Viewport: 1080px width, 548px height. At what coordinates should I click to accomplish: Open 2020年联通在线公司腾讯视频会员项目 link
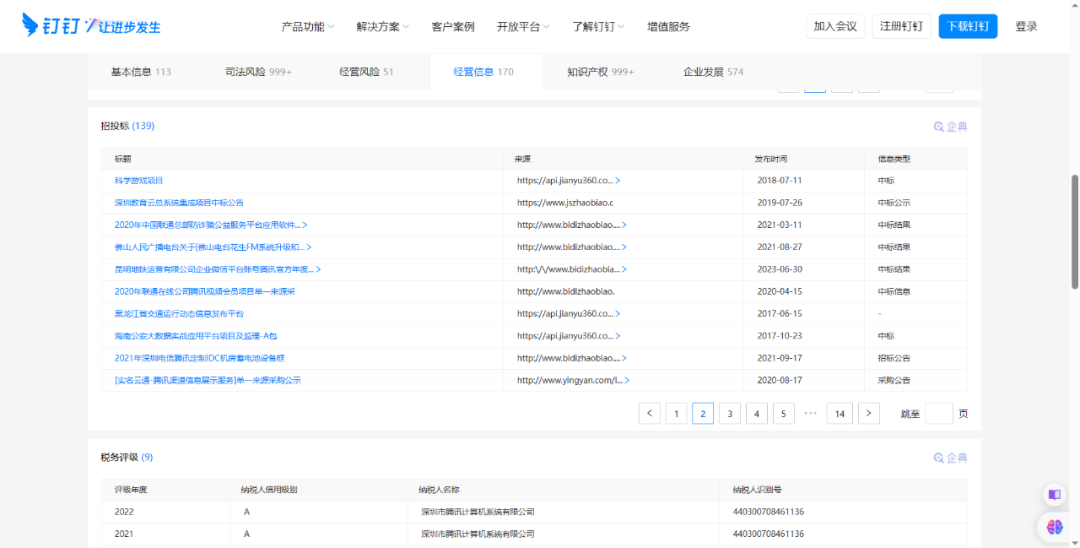205,291
